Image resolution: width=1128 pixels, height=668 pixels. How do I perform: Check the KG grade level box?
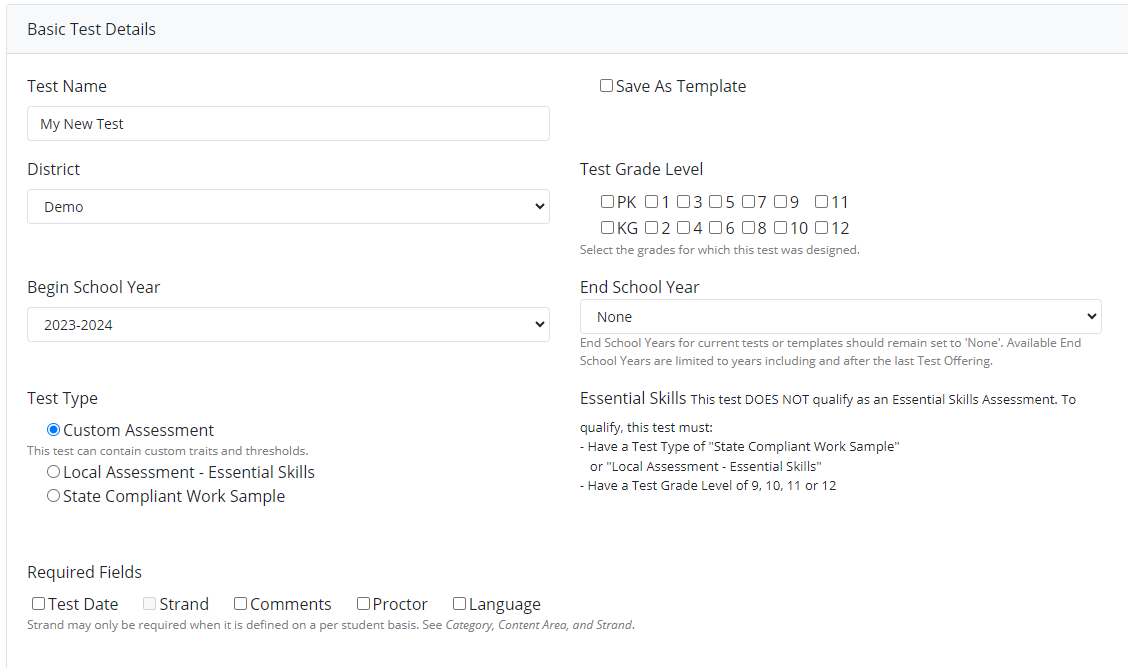(x=608, y=228)
